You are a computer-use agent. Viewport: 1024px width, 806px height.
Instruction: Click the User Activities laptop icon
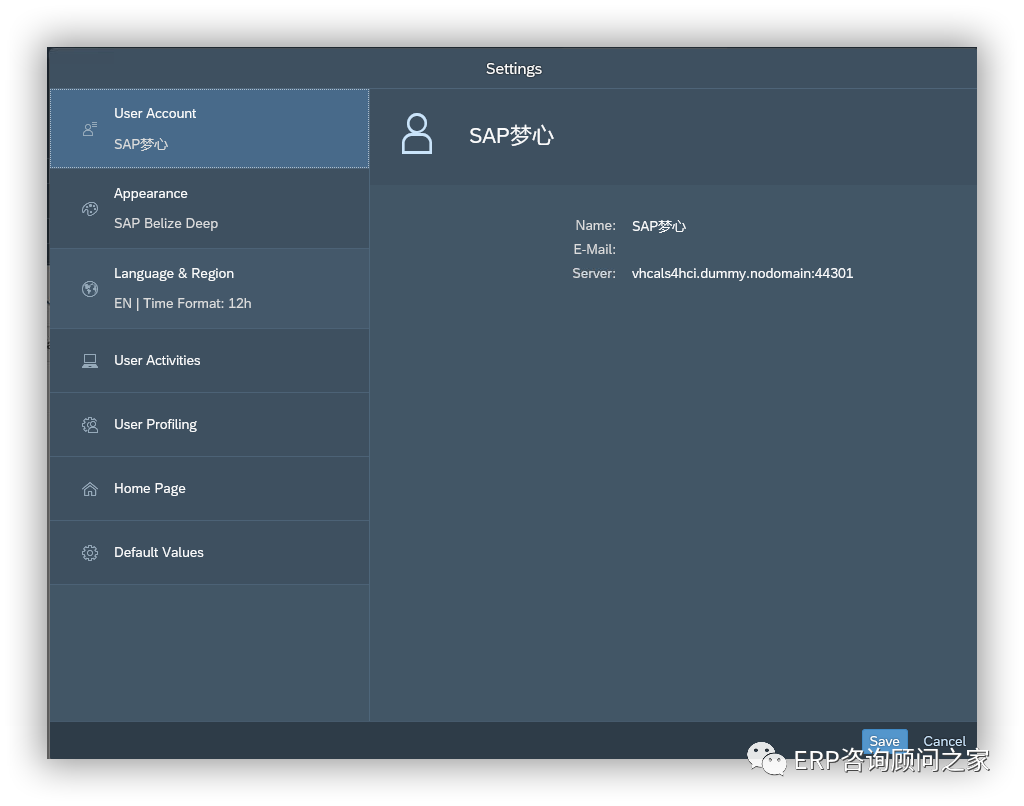(x=90, y=361)
